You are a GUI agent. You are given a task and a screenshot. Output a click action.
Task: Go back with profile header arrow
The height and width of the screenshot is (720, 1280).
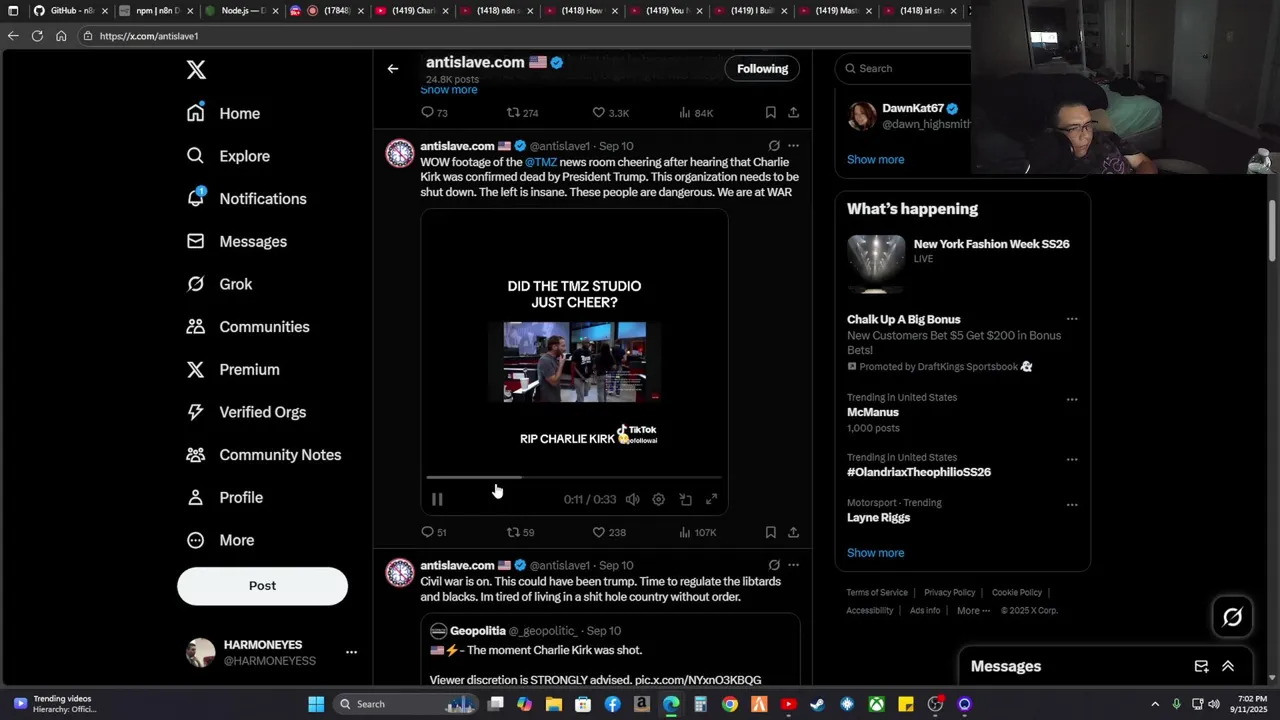pos(393,69)
